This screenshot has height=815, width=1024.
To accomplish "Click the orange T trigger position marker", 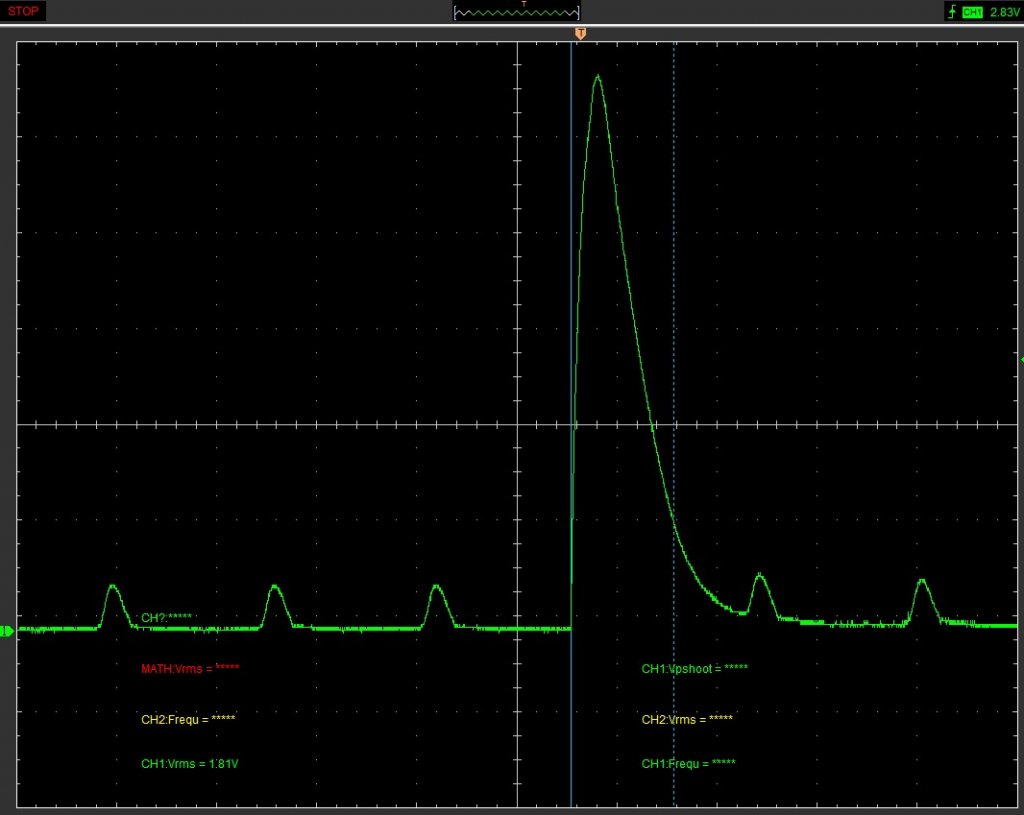I will tap(580, 33).
